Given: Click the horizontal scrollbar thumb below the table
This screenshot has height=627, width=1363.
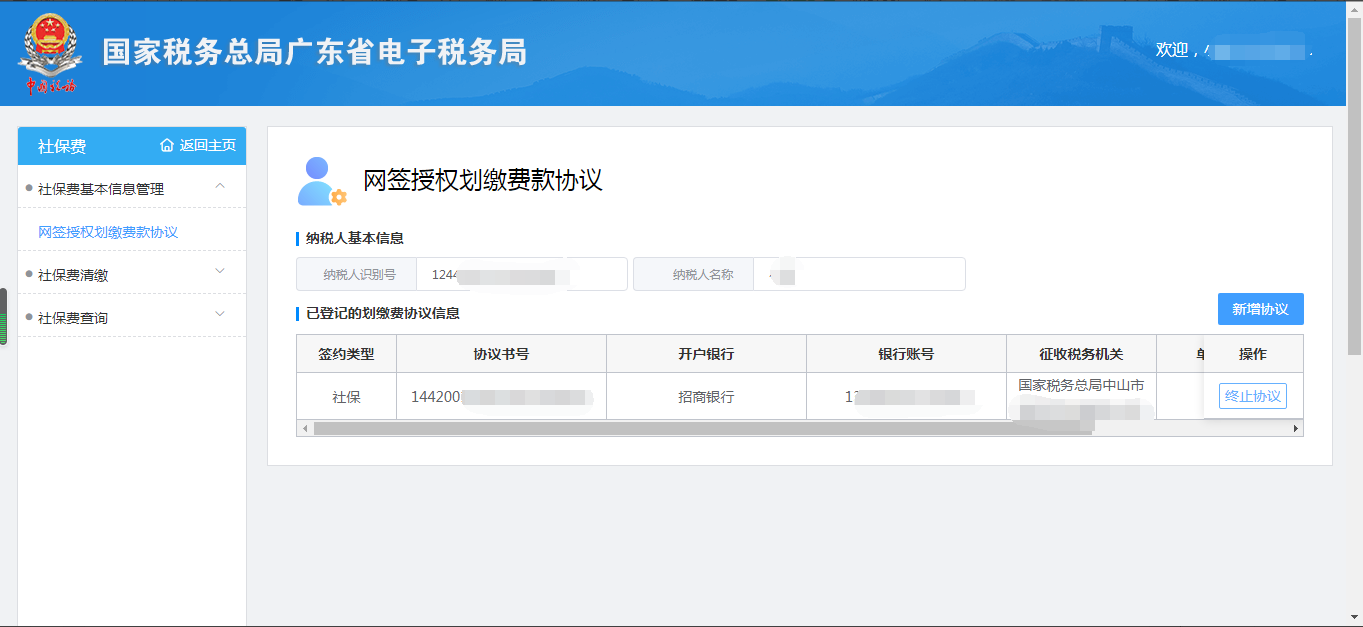Looking at the screenshot, I should point(700,427).
